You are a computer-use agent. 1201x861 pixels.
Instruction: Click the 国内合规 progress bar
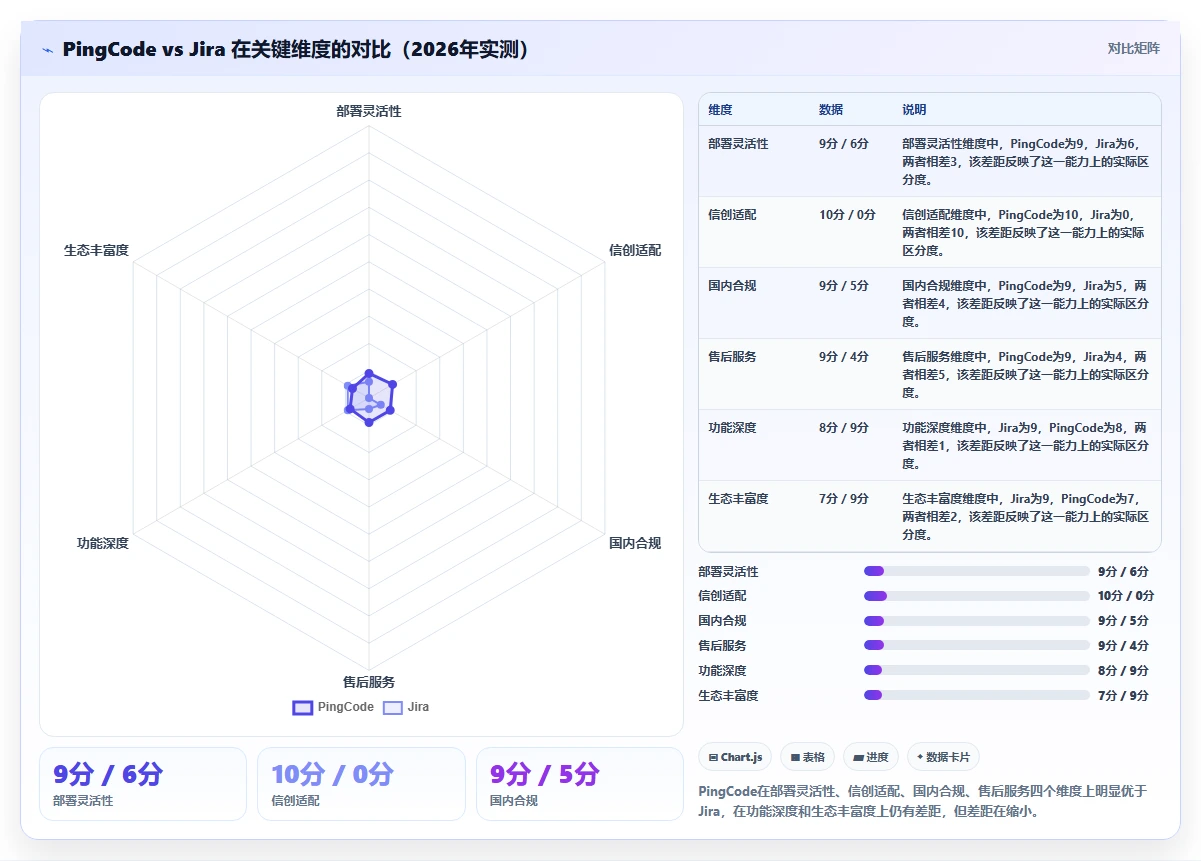(x=976, y=621)
